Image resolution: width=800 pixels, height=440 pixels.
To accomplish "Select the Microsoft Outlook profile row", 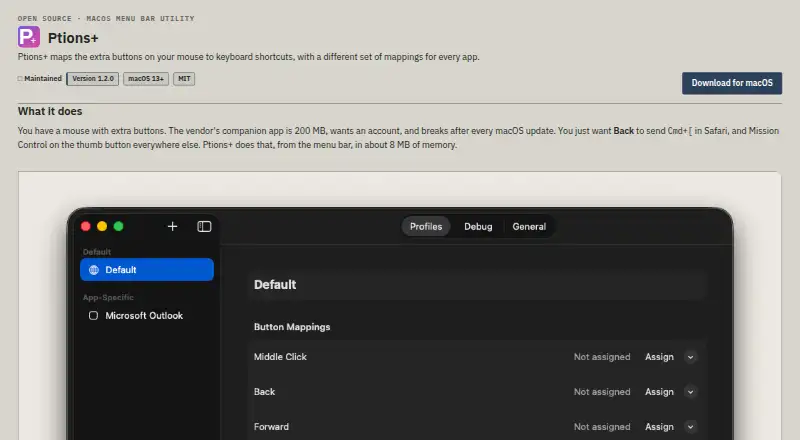I will pos(147,315).
